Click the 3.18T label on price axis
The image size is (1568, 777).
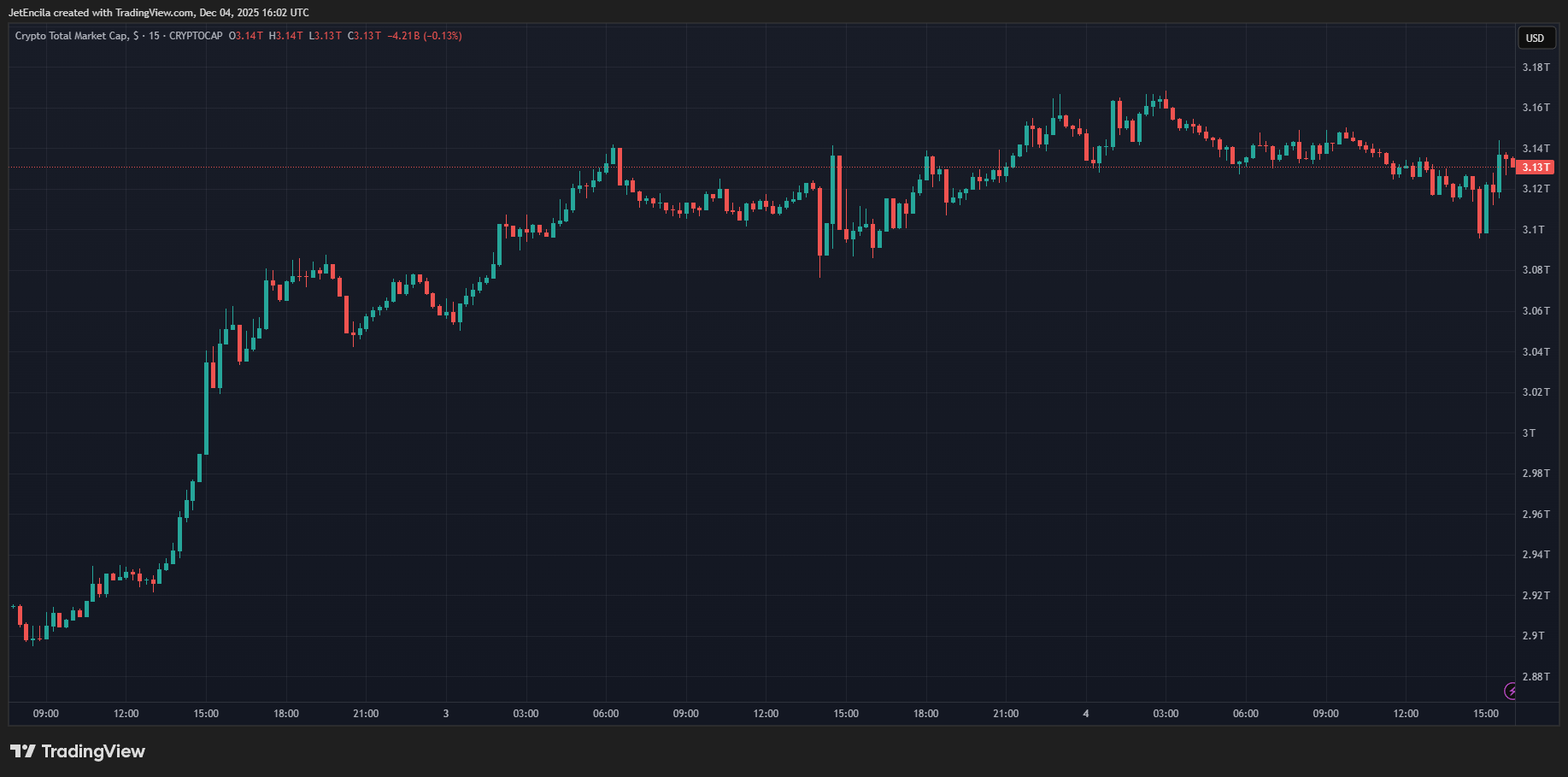coord(1536,68)
